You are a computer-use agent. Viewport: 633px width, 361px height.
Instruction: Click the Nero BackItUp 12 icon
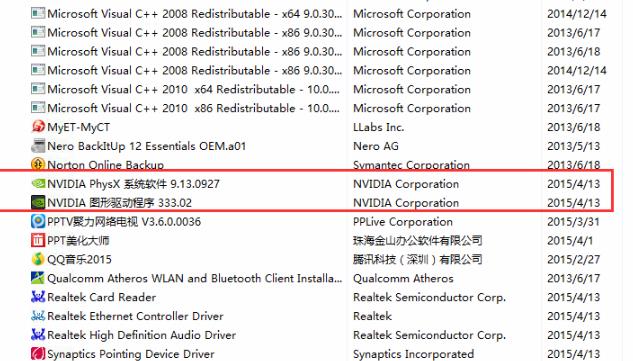(38, 146)
